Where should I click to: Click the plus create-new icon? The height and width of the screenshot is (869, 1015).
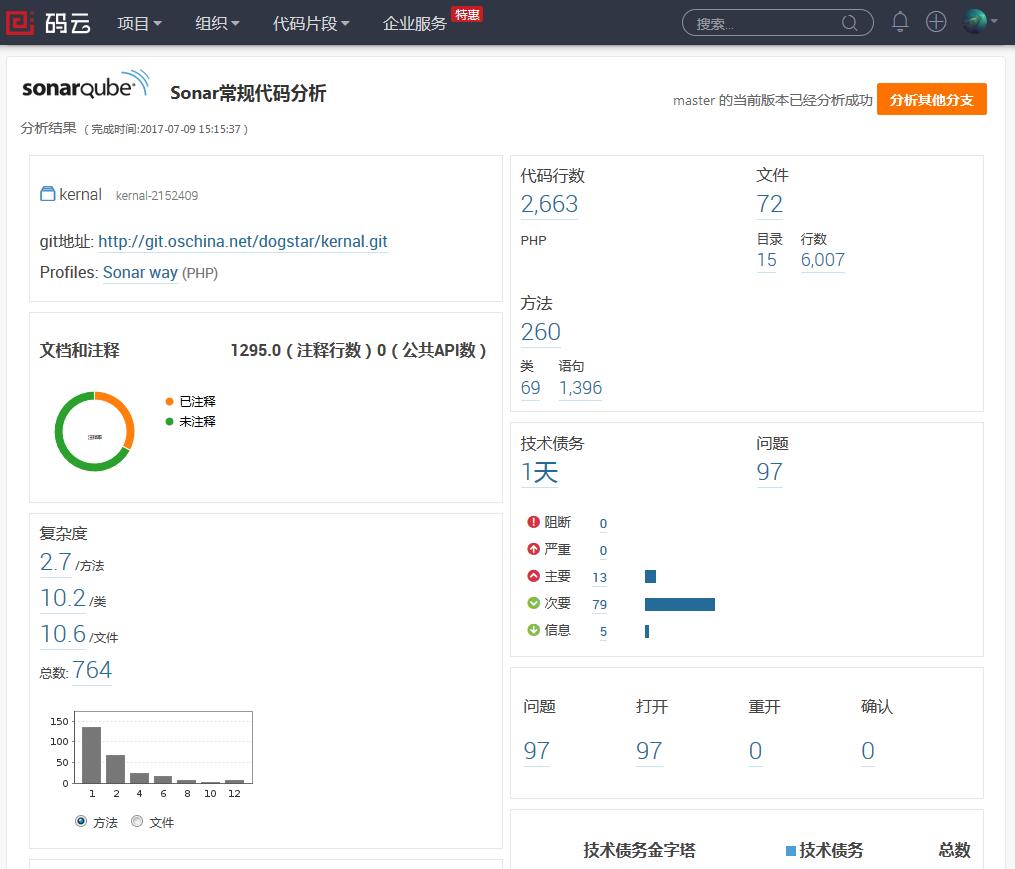[x=936, y=22]
